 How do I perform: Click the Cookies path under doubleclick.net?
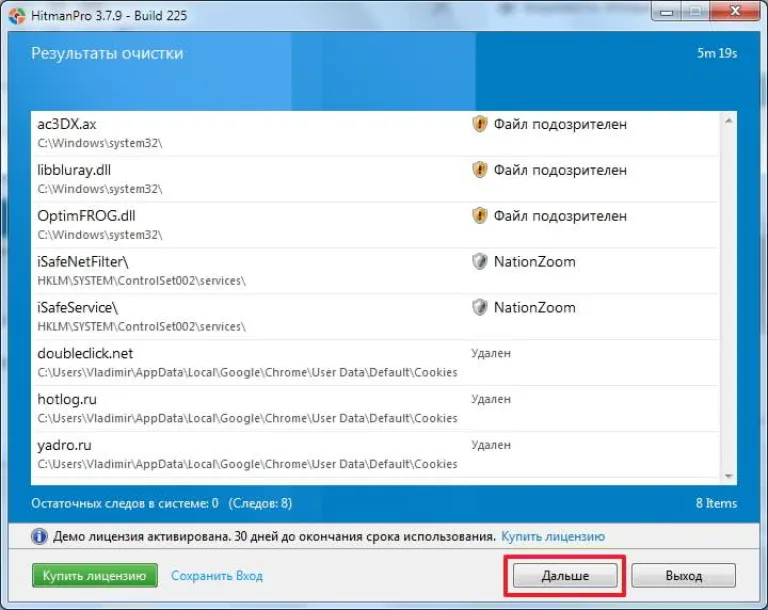(x=247, y=372)
